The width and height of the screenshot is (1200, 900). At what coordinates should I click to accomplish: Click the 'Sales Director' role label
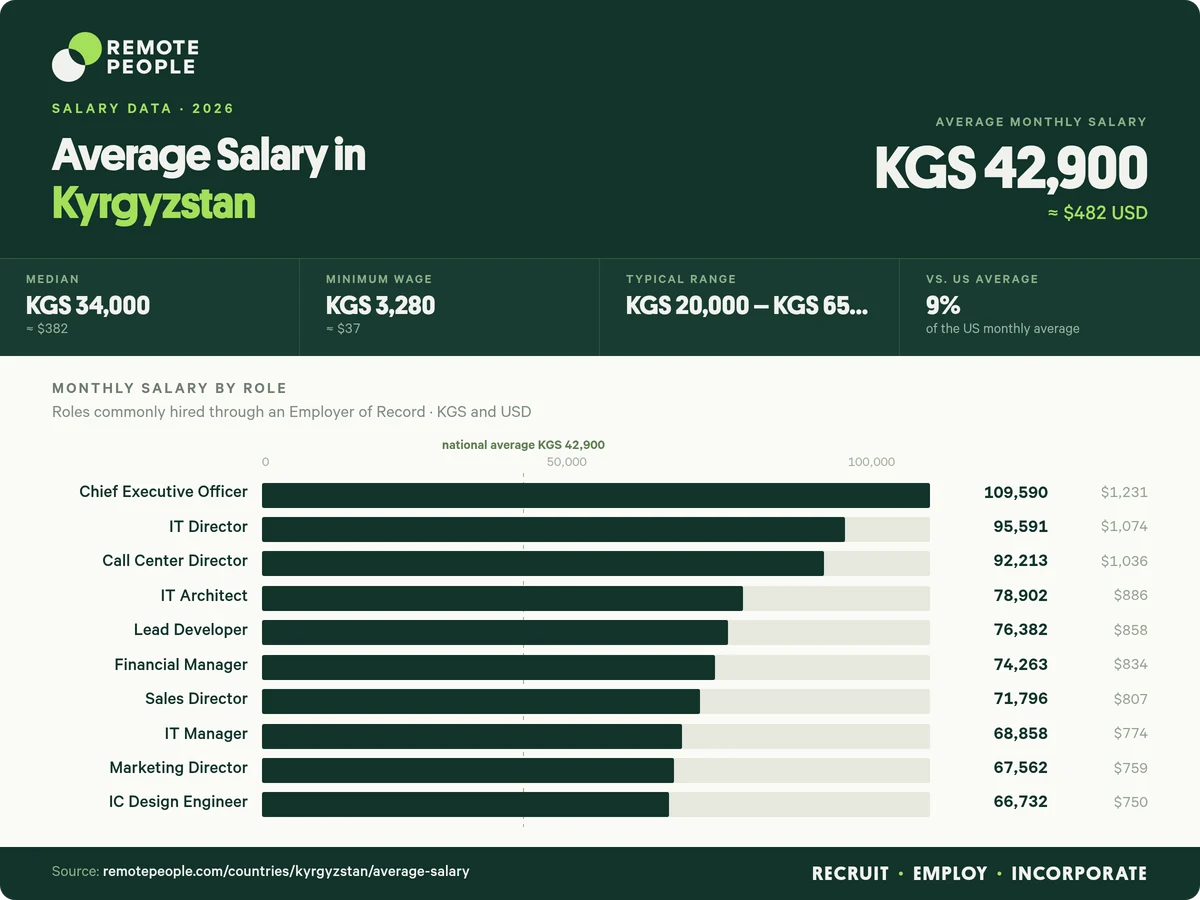pyautogui.click(x=196, y=698)
